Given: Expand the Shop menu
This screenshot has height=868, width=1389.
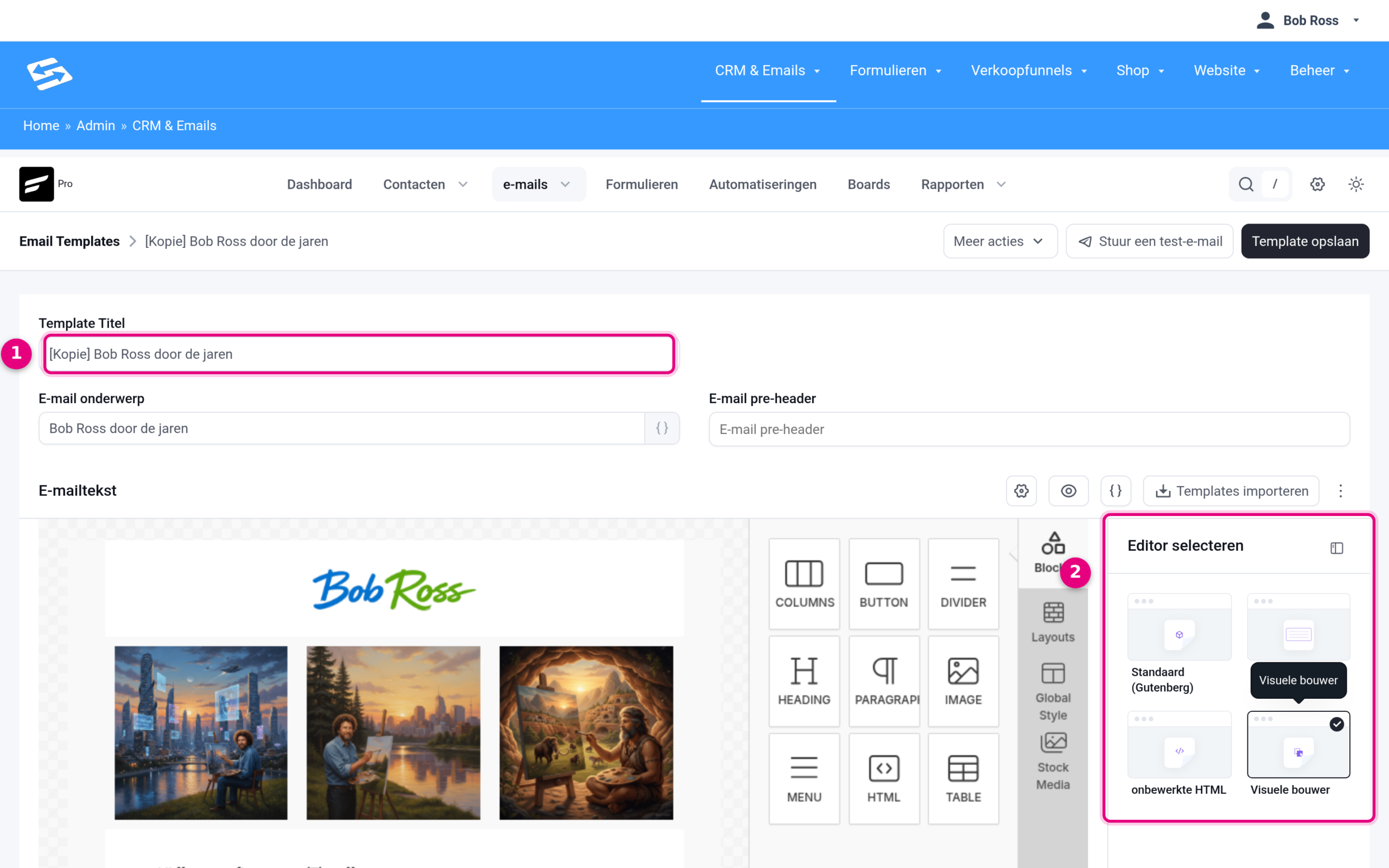Looking at the screenshot, I should 1140,70.
